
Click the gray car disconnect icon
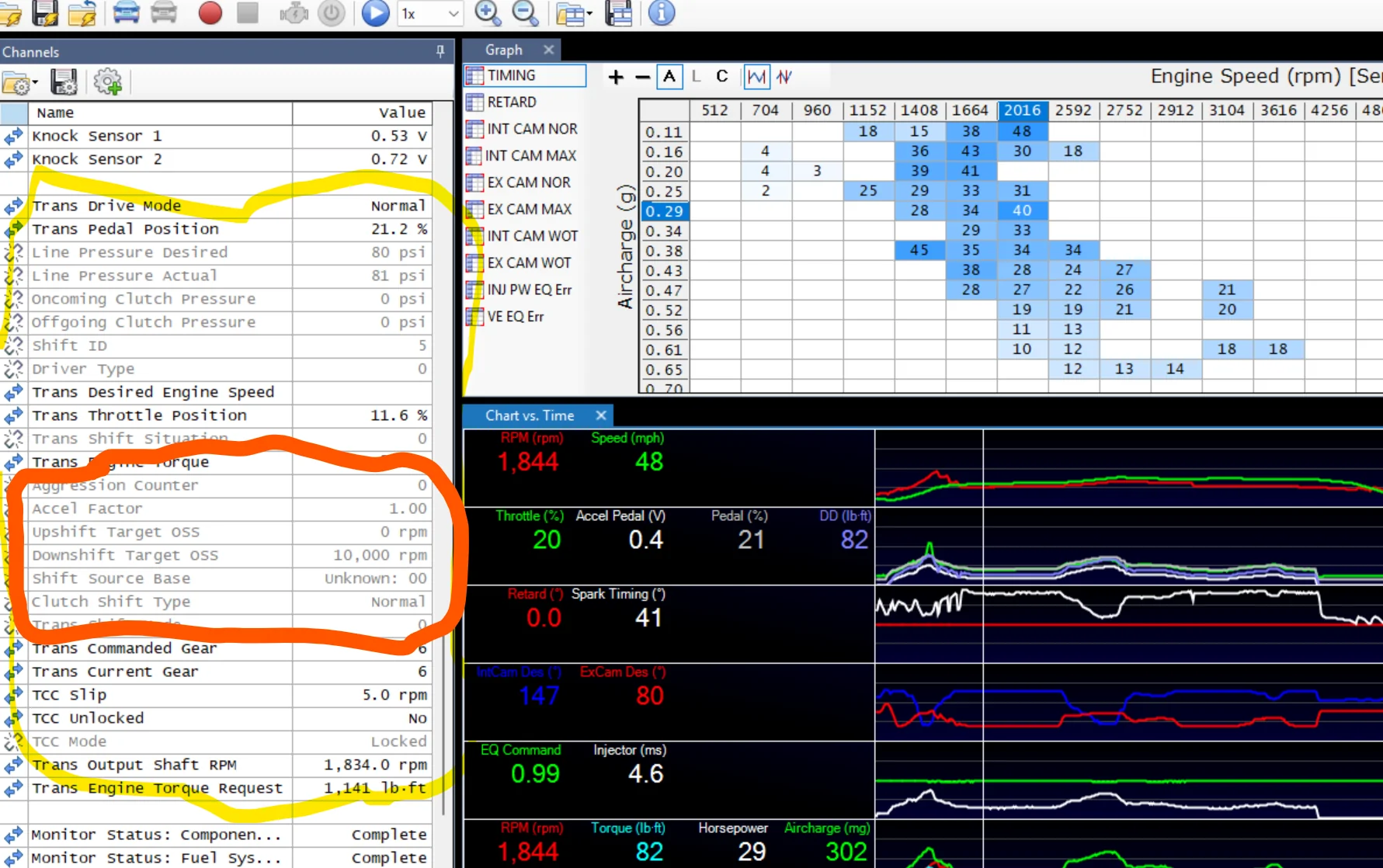[163, 12]
